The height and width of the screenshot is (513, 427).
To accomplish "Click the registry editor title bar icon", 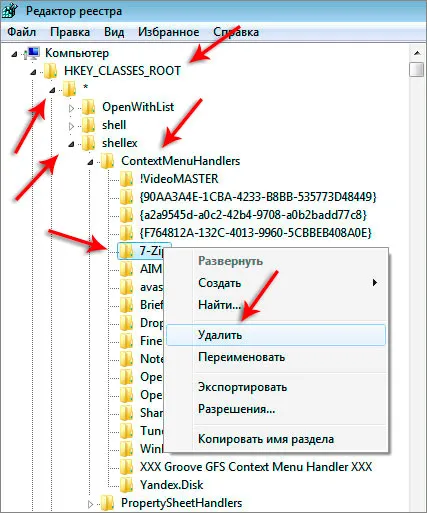I will click(x=10, y=11).
